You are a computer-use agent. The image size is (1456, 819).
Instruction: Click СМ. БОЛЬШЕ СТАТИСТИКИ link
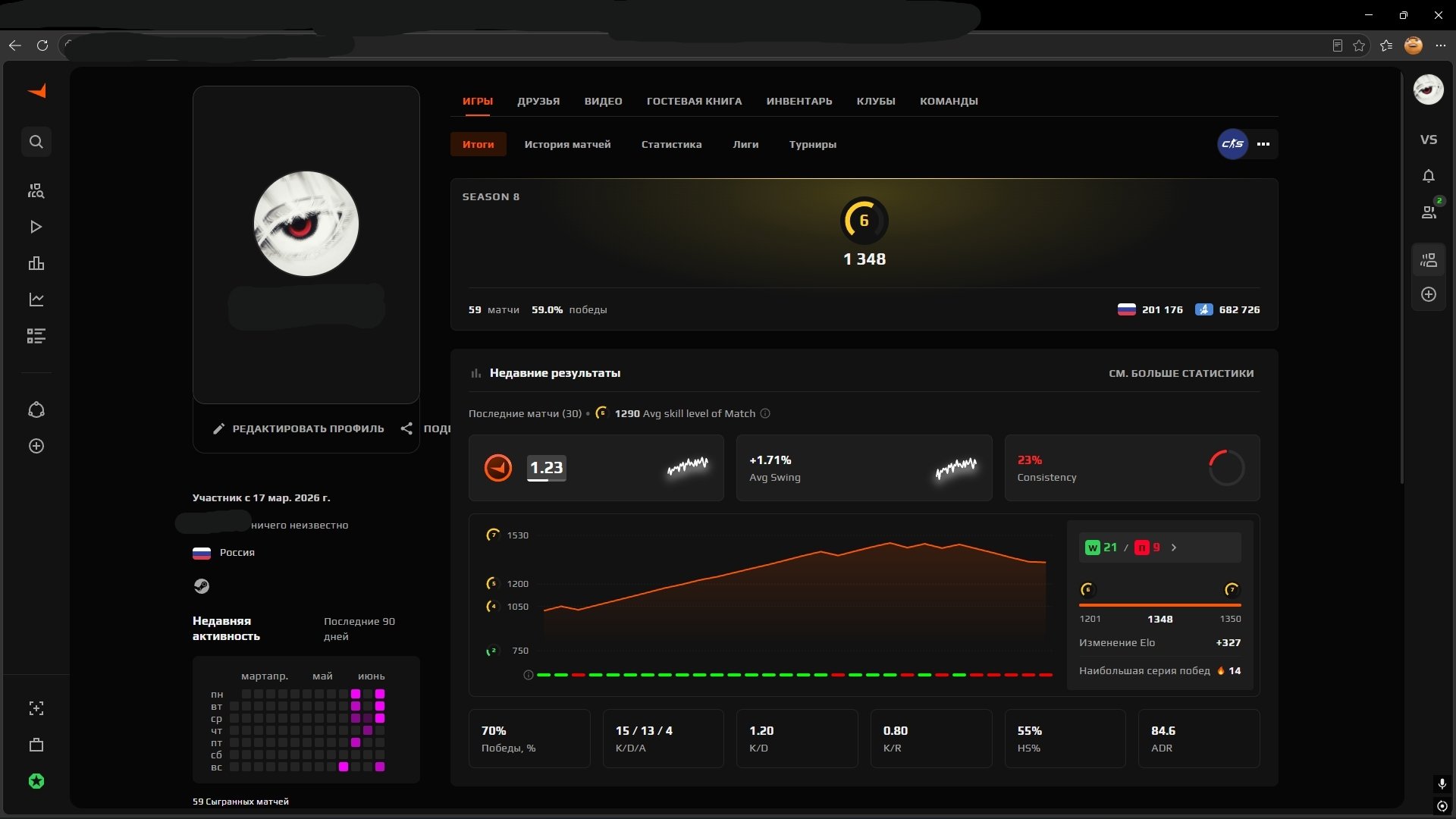click(1181, 373)
